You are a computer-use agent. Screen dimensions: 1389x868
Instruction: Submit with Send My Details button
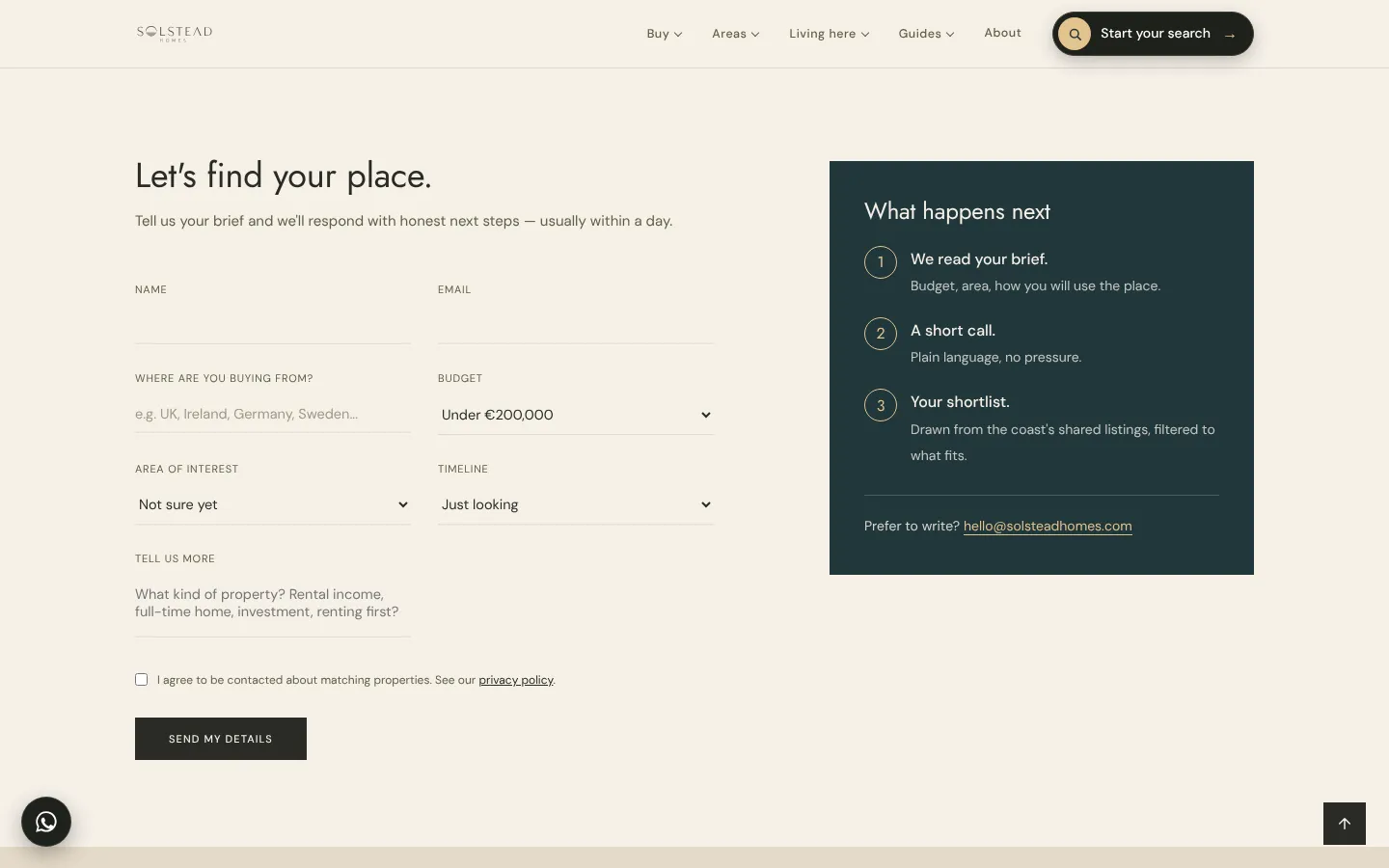point(221,739)
